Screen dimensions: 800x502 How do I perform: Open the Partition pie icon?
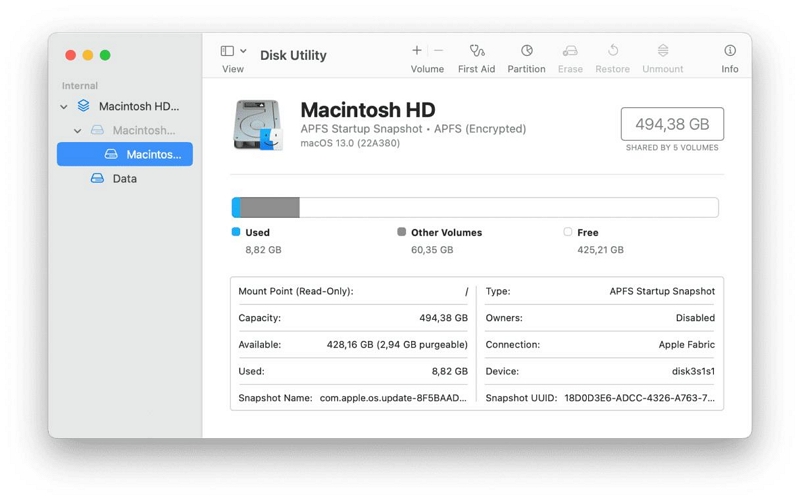pos(527,50)
